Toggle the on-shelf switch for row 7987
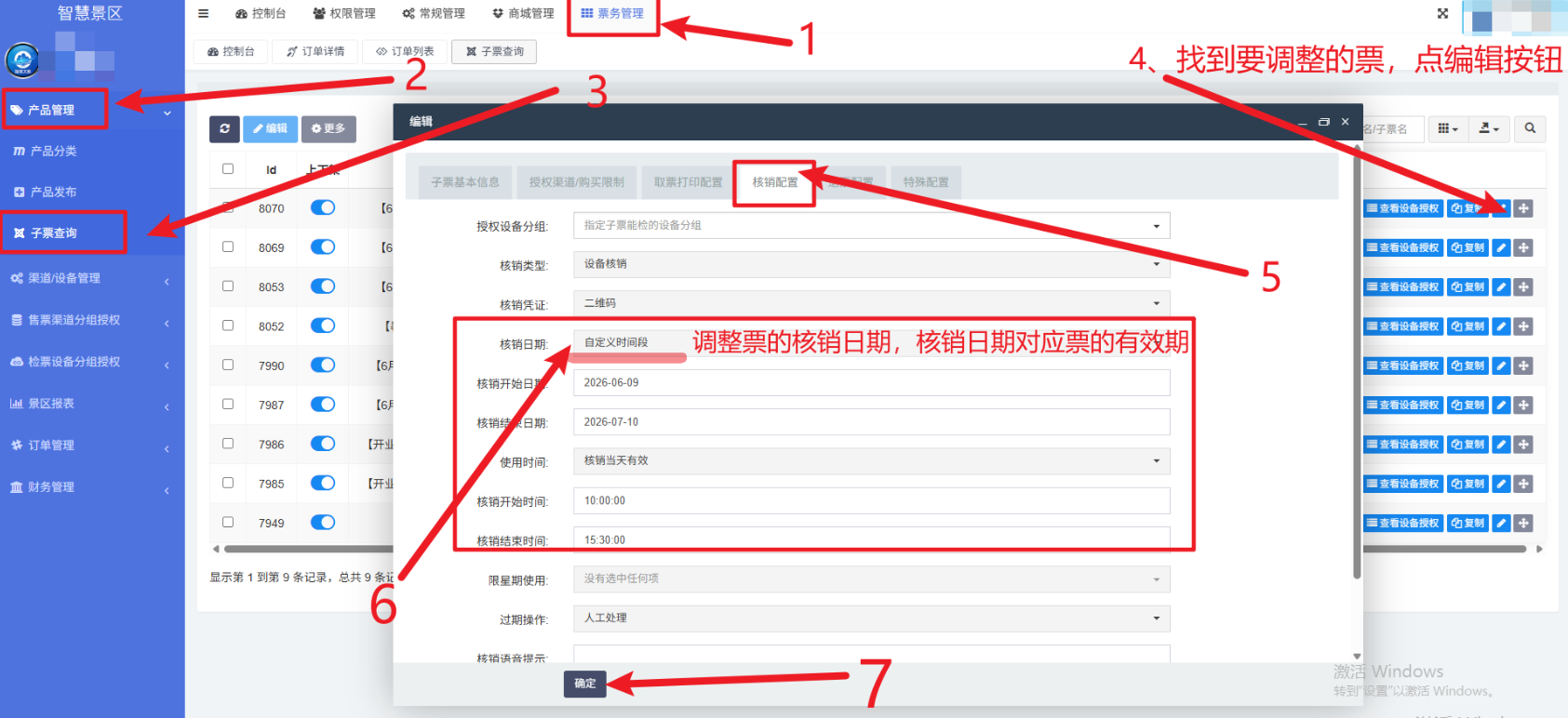Screen dimensions: 1568x718 coord(323,404)
